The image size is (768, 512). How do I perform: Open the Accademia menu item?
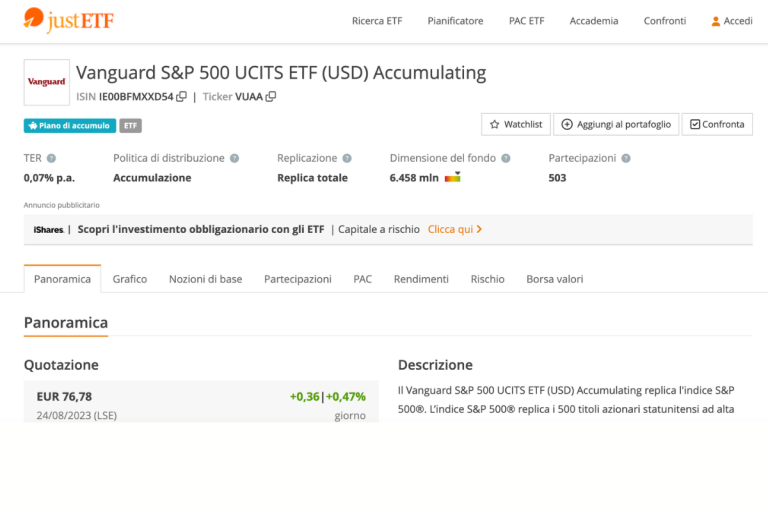[x=594, y=21]
